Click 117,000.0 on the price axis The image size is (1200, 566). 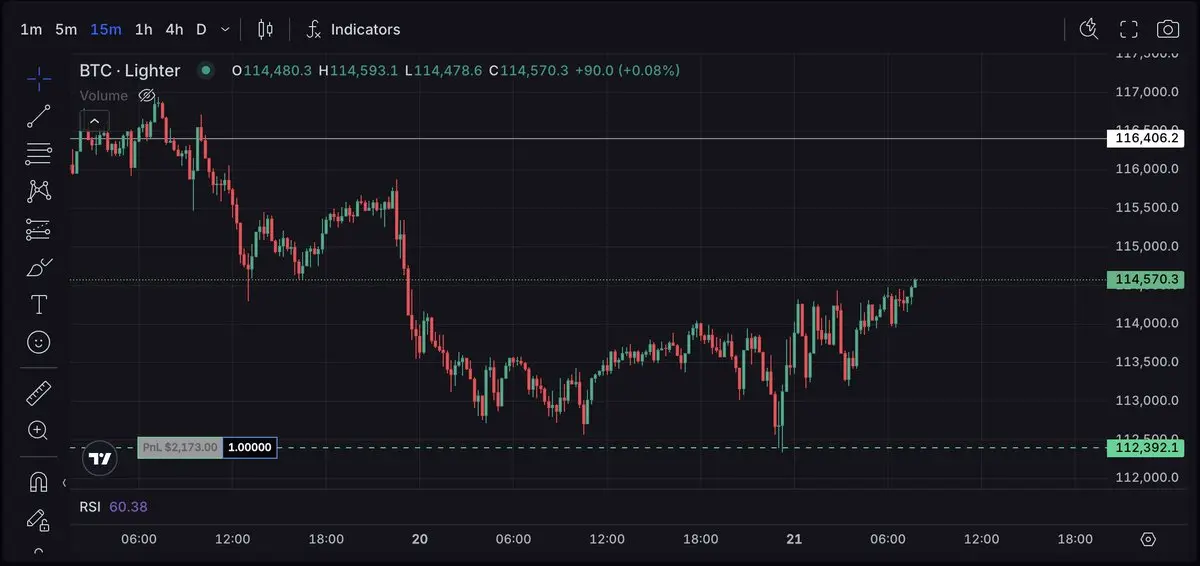[x=1147, y=91]
